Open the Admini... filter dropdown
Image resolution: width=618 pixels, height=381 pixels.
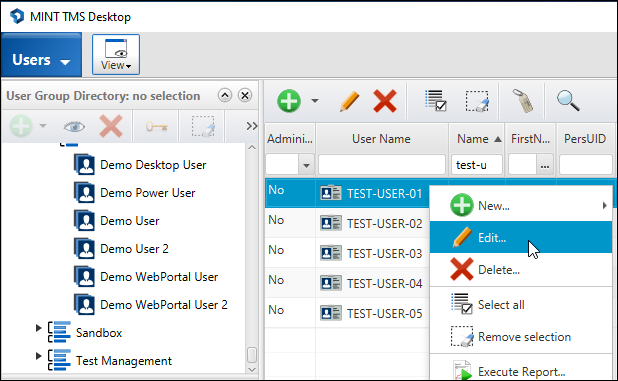click(306, 165)
